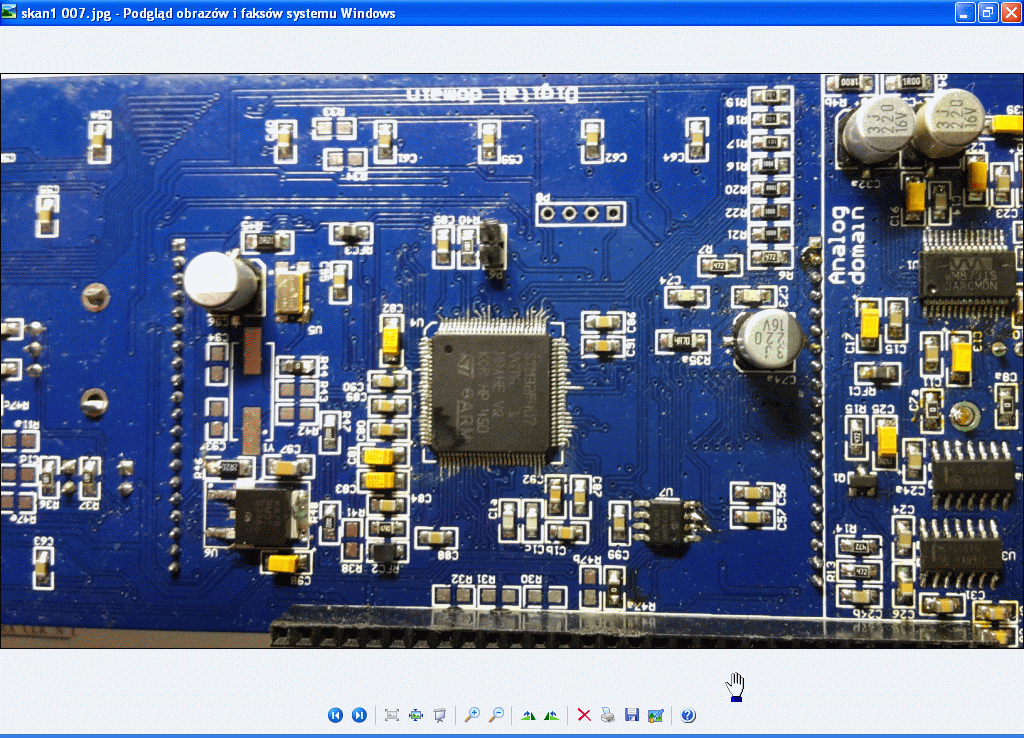The height and width of the screenshot is (738, 1024).
Task: Go to the previous image
Action: pyautogui.click(x=336, y=715)
